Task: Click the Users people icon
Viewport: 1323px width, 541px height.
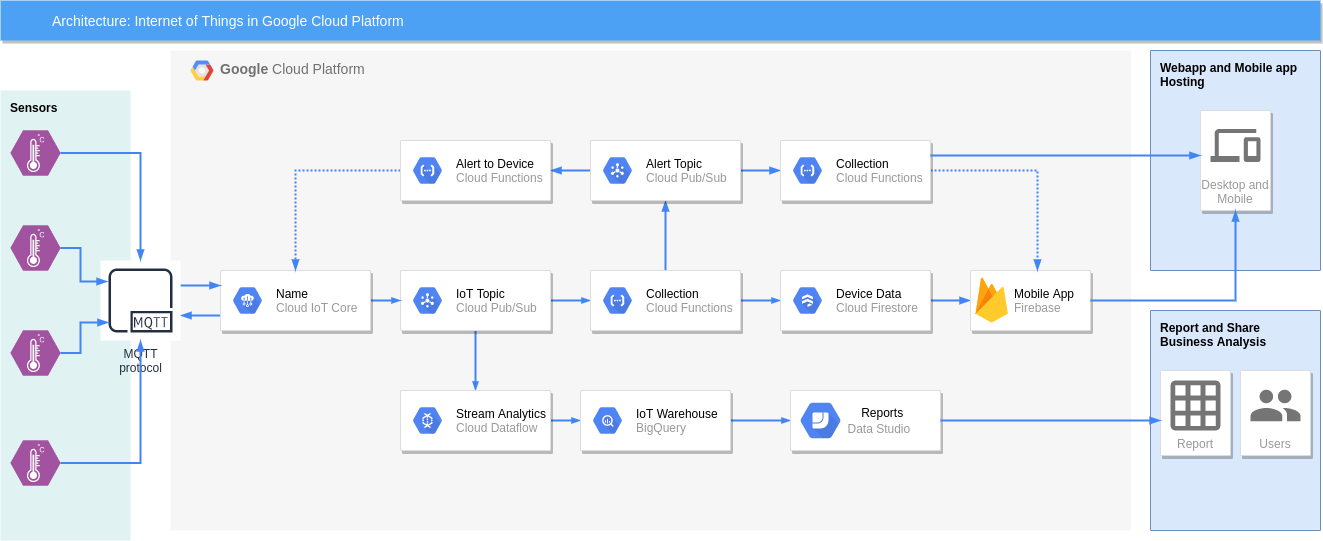Action: [x=1275, y=405]
